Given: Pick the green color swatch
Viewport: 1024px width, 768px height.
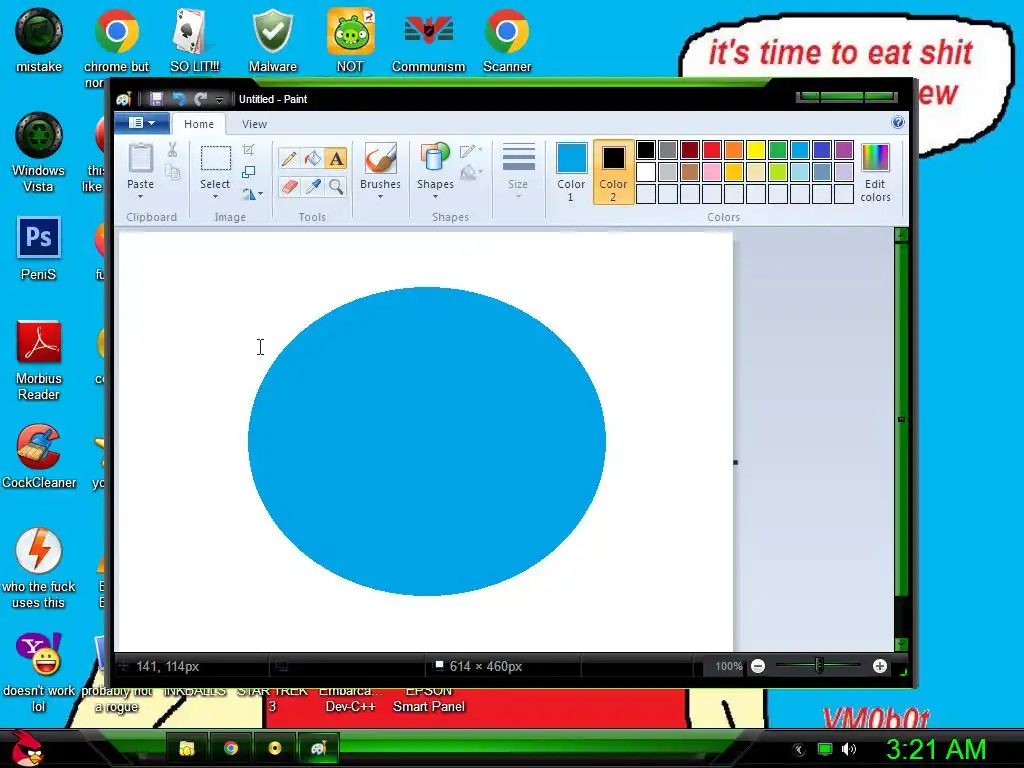Looking at the screenshot, I should (x=778, y=150).
